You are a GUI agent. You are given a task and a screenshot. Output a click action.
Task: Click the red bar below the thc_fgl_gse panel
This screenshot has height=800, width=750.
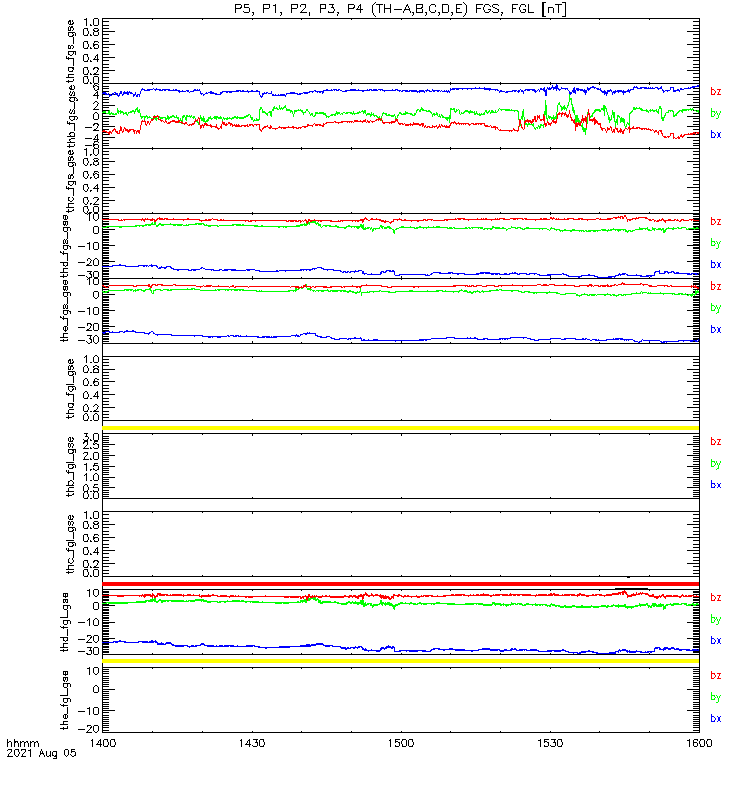401,584
